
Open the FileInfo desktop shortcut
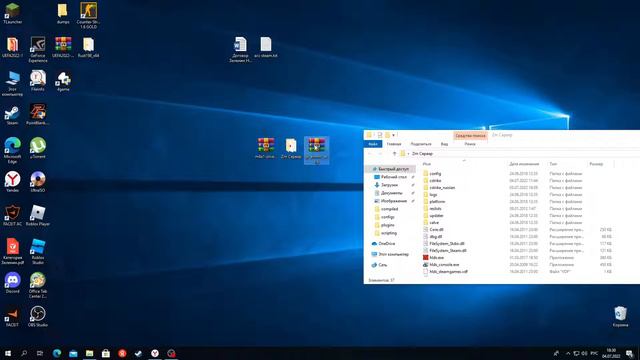click(38, 81)
